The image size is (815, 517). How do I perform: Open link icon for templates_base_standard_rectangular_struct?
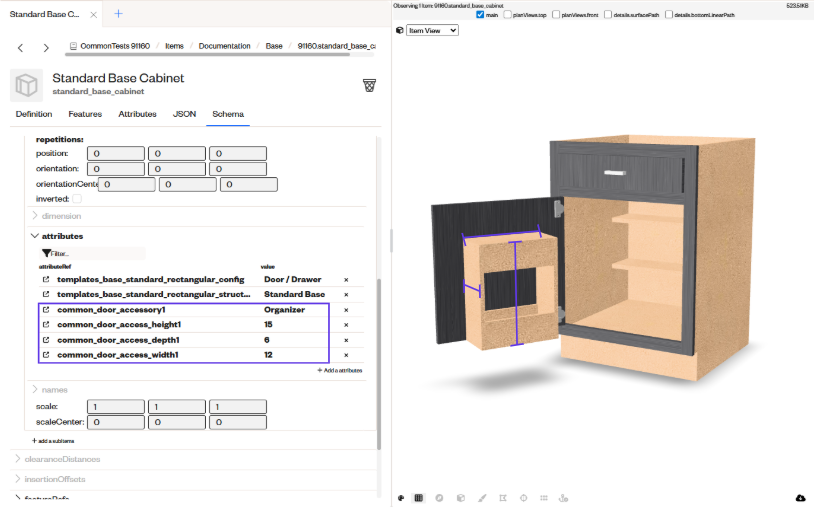46,294
